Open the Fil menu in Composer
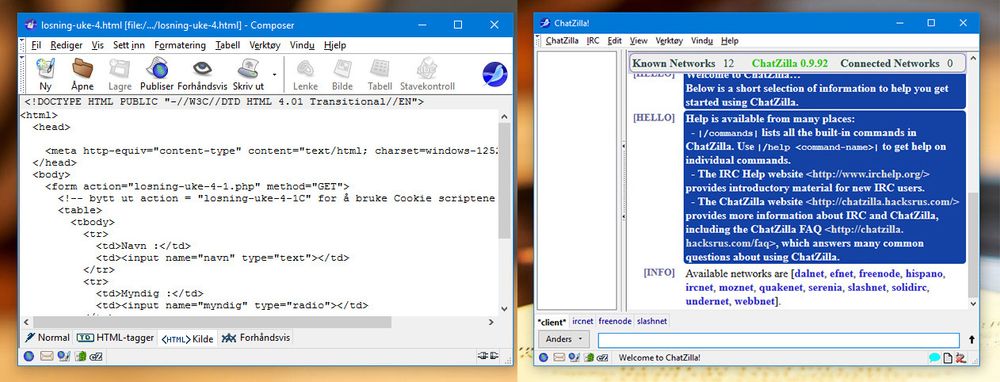The height and width of the screenshot is (382, 1000). (36, 45)
